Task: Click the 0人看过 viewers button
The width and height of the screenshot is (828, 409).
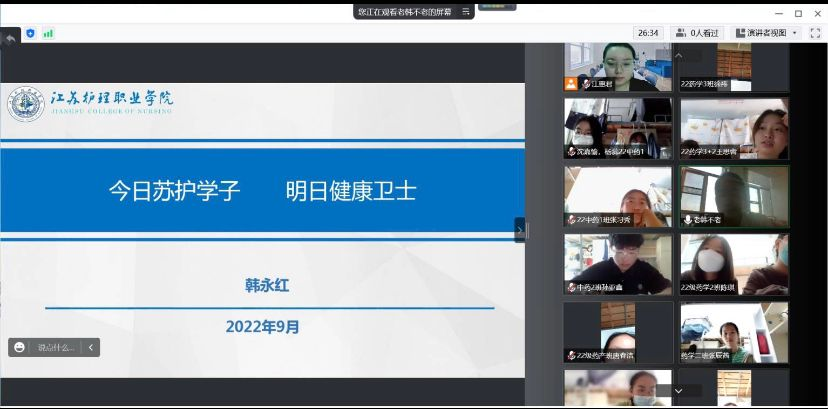Action: pos(697,33)
